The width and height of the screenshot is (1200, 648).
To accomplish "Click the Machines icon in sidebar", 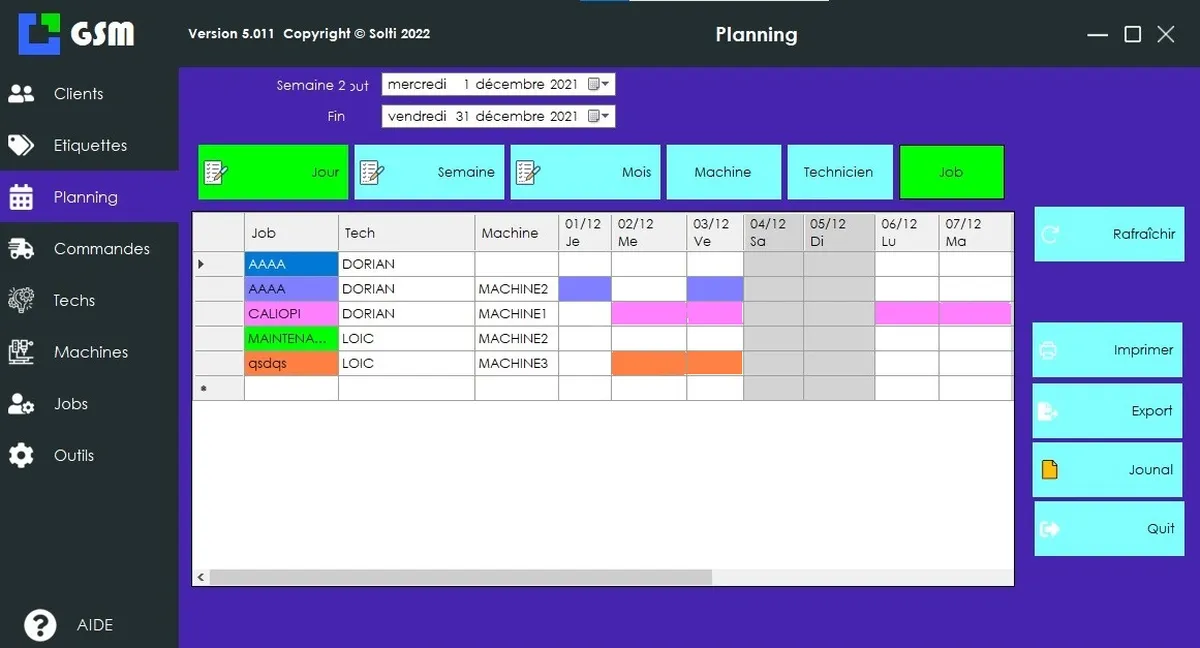I will click(21, 352).
